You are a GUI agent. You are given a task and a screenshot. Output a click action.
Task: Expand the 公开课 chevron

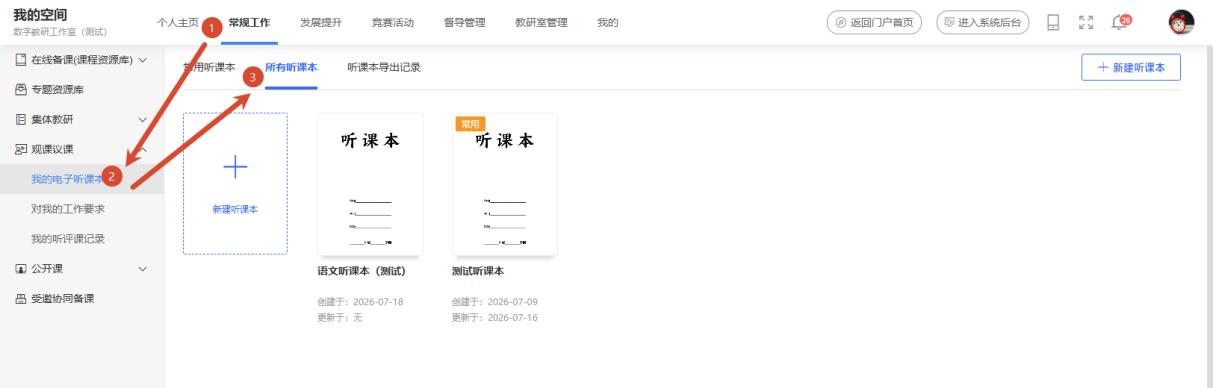[142, 268]
